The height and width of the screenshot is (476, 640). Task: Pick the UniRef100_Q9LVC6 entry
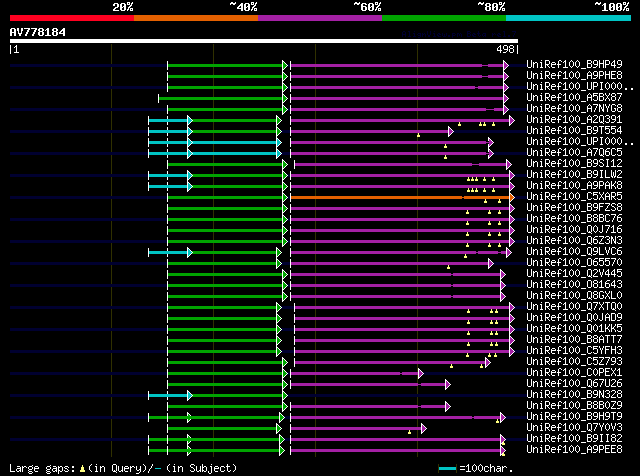click(x=574, y=251)
